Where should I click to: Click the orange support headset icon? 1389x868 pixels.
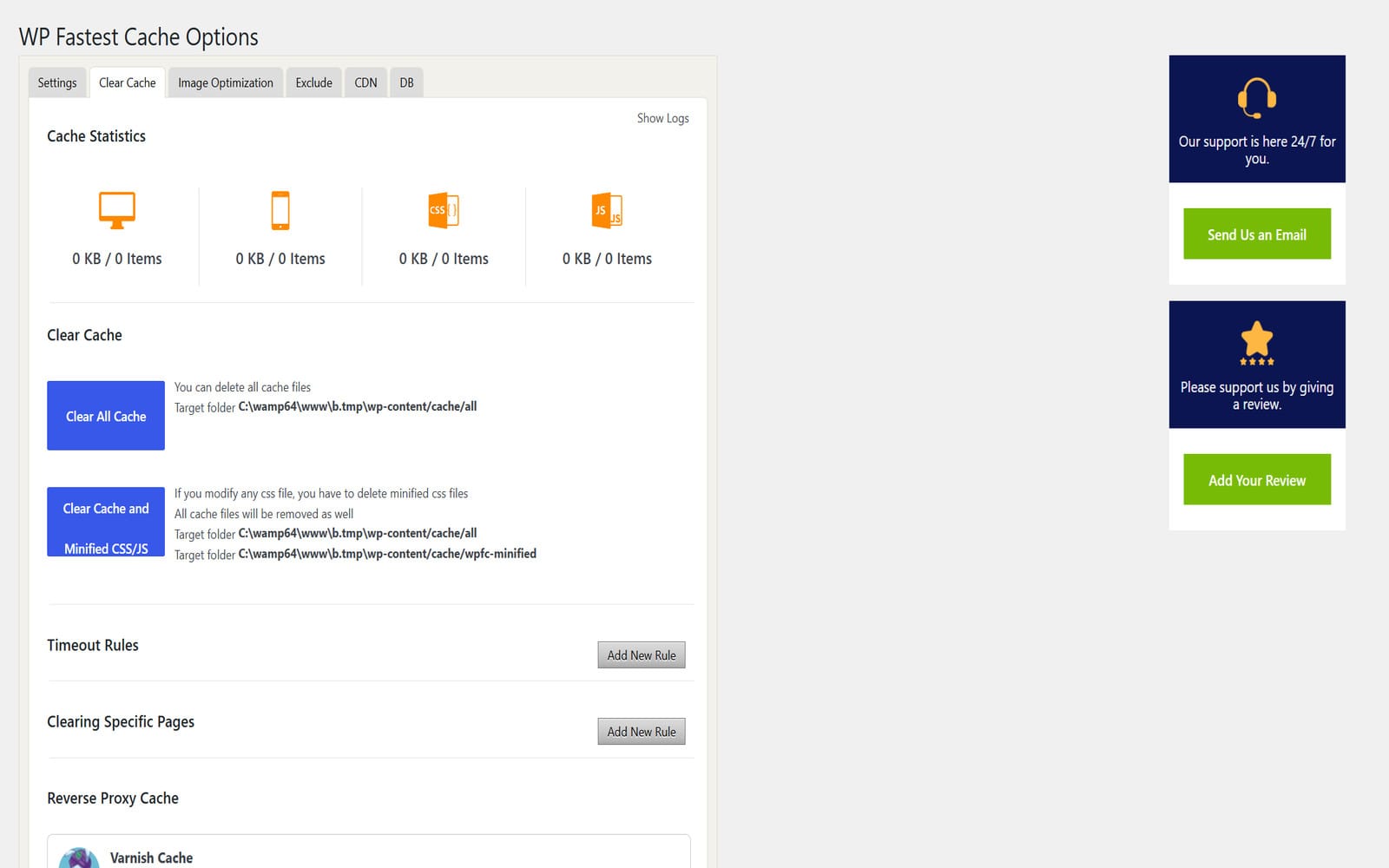(x=1256, y=97)
